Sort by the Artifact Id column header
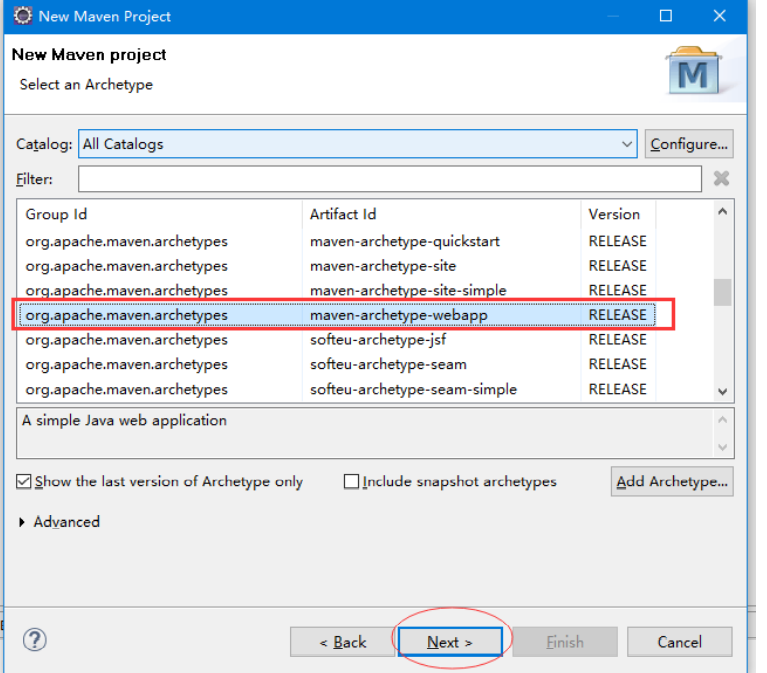The width and height of the screenshot is (767, 673). (441, 214)
